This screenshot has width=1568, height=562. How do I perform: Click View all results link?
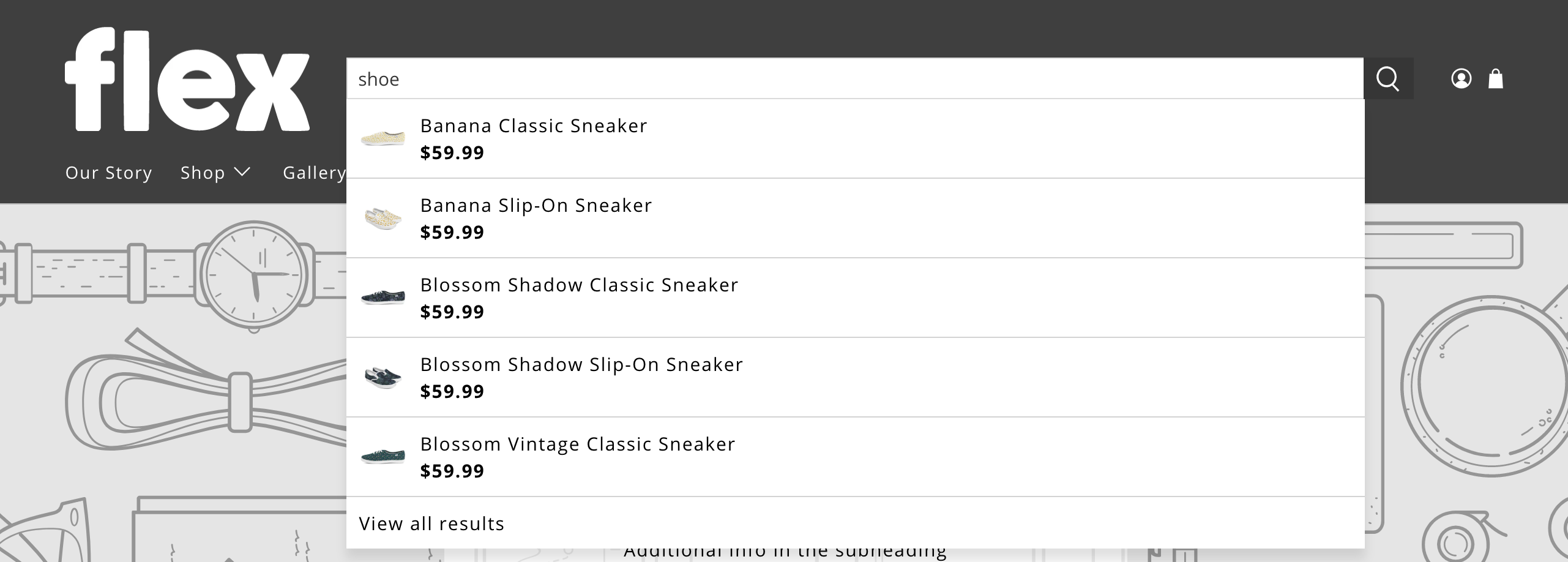point(431,523)
